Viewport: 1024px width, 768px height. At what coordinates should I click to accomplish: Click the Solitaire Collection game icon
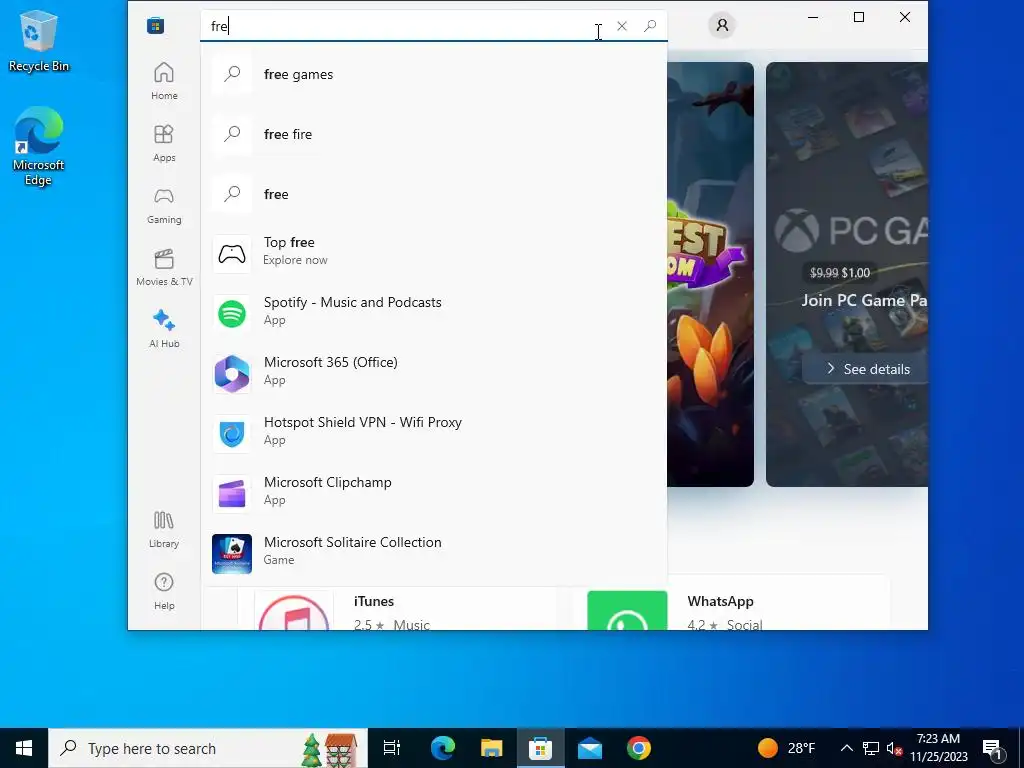(232, 554)
